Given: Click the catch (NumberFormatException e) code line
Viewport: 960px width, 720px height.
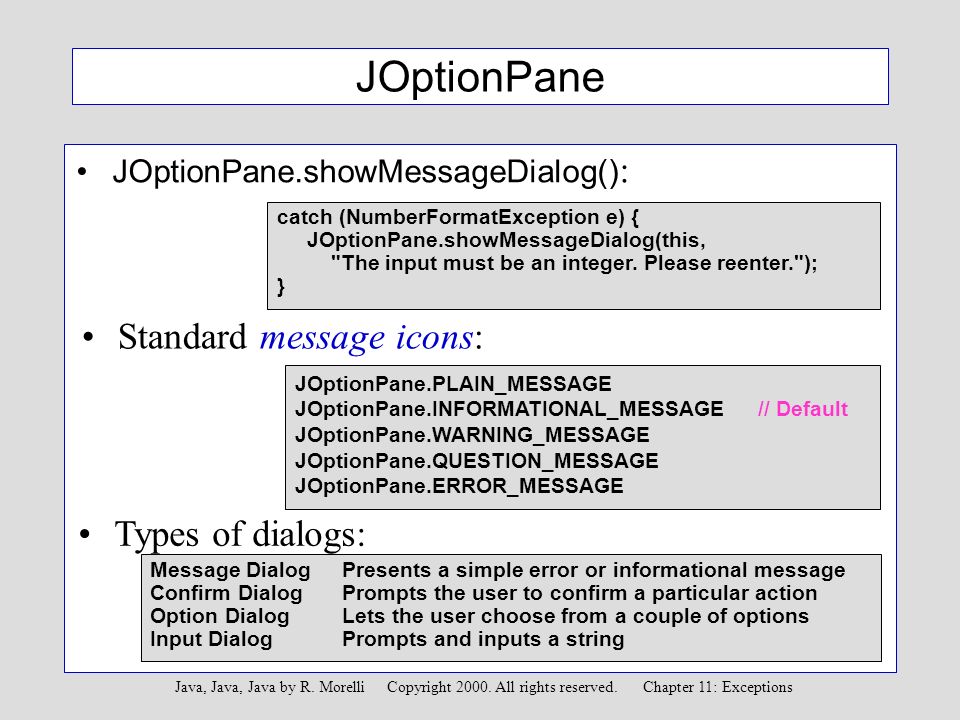Looking at the screenshot, I should click(x=458, y=217).
